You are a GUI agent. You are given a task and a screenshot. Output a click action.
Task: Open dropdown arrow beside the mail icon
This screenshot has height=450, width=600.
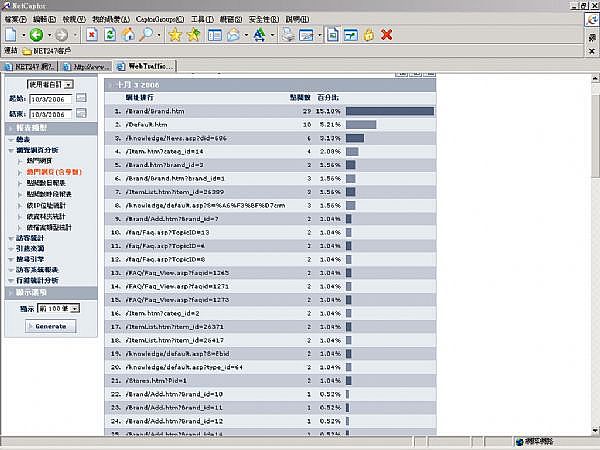pyautogui.click(x=246, y=35)
